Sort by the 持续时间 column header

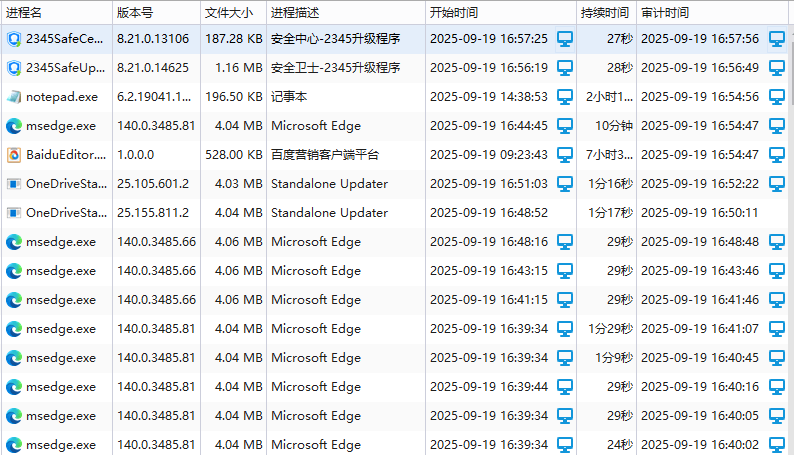click(x=606, y=13)
